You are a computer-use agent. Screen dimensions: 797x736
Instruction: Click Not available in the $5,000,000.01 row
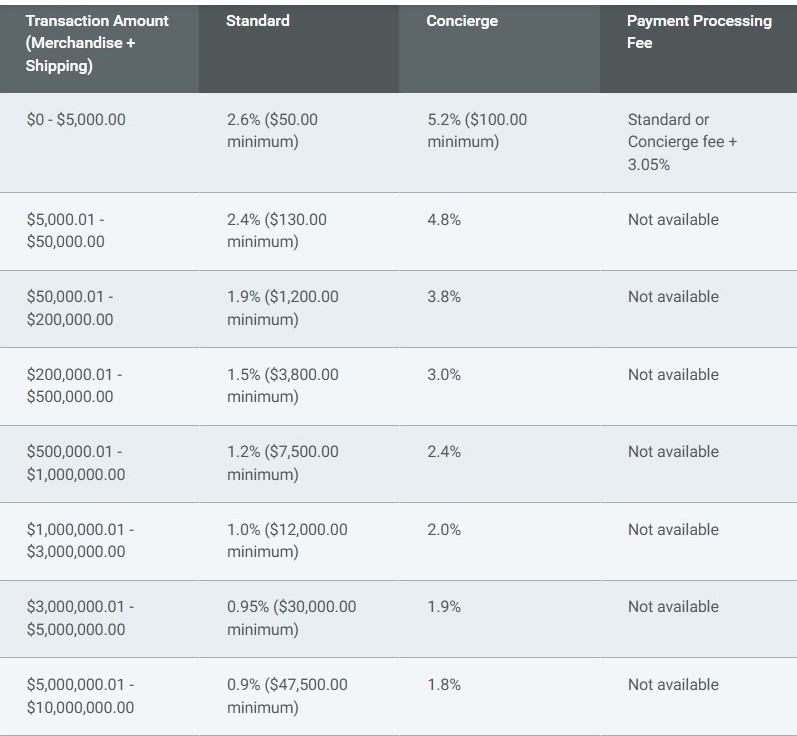(673, 685)
